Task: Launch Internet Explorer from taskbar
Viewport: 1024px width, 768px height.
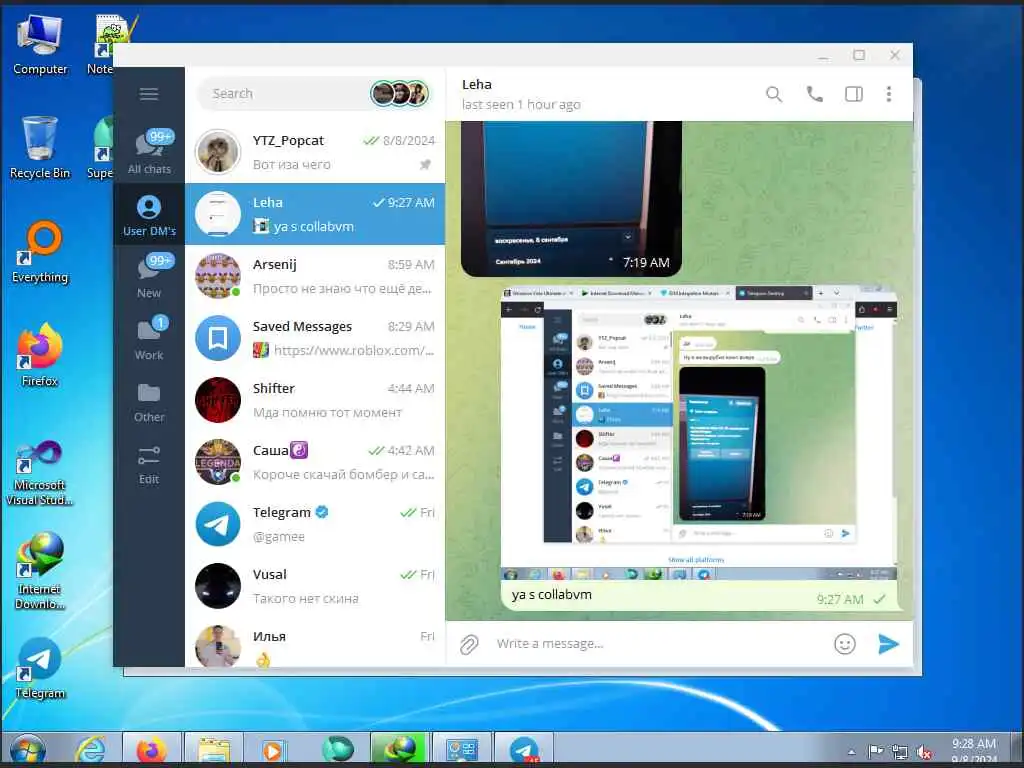Action: [91, 750]
